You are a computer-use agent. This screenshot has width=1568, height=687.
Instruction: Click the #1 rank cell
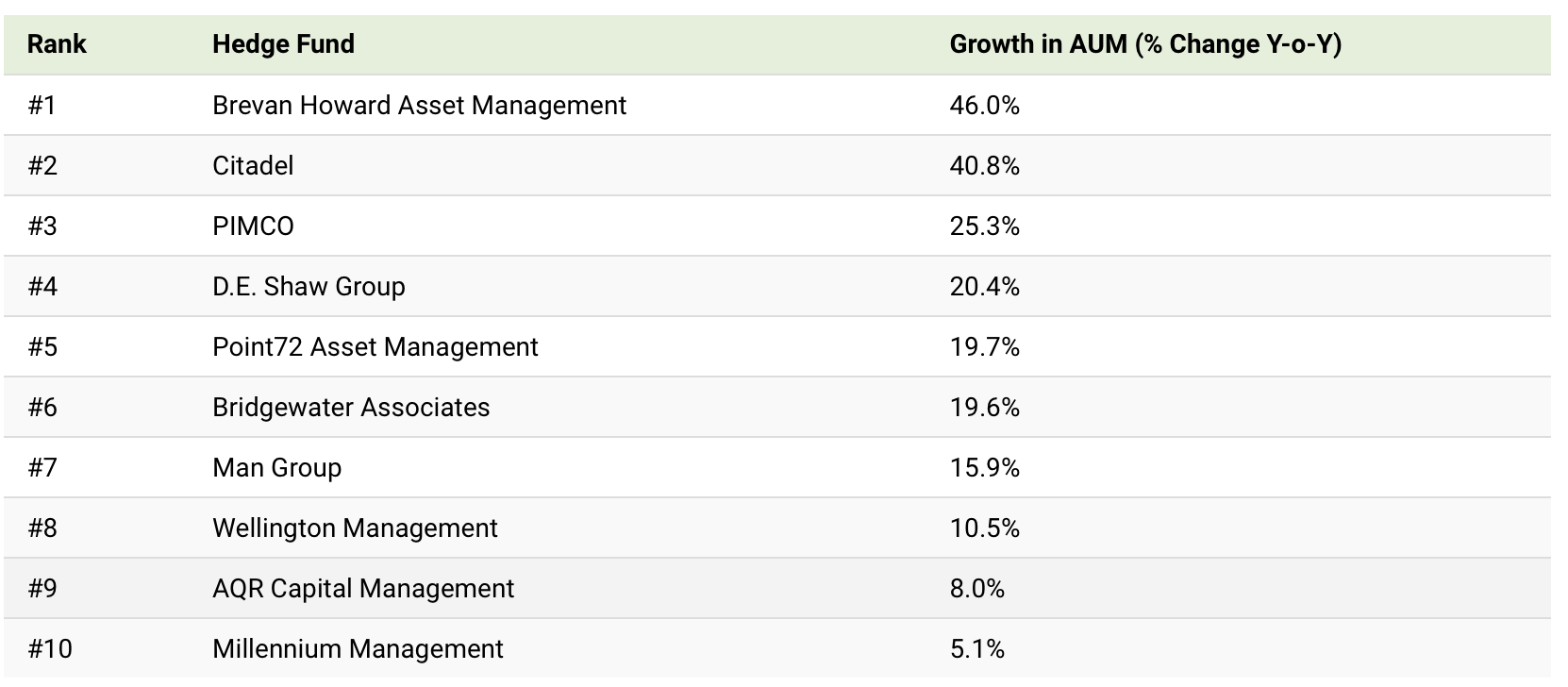(x=42, y=106)
